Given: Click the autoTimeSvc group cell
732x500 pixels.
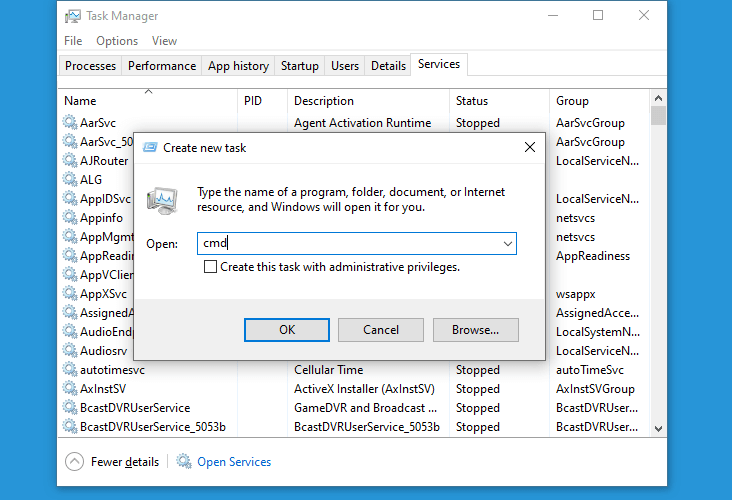Looking at the screenshot, I should coord(590,370).
